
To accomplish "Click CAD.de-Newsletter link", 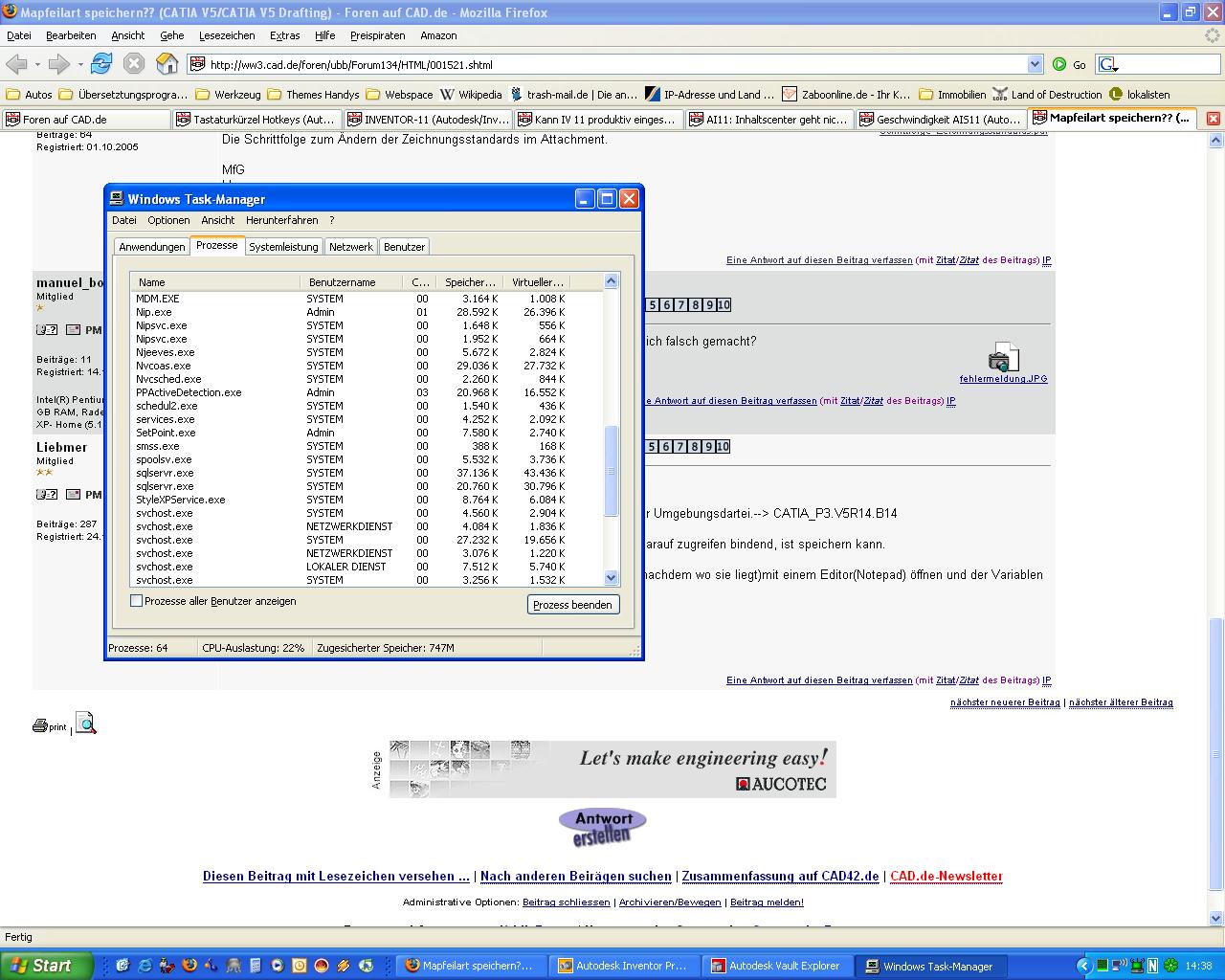I will pos(947,876).
